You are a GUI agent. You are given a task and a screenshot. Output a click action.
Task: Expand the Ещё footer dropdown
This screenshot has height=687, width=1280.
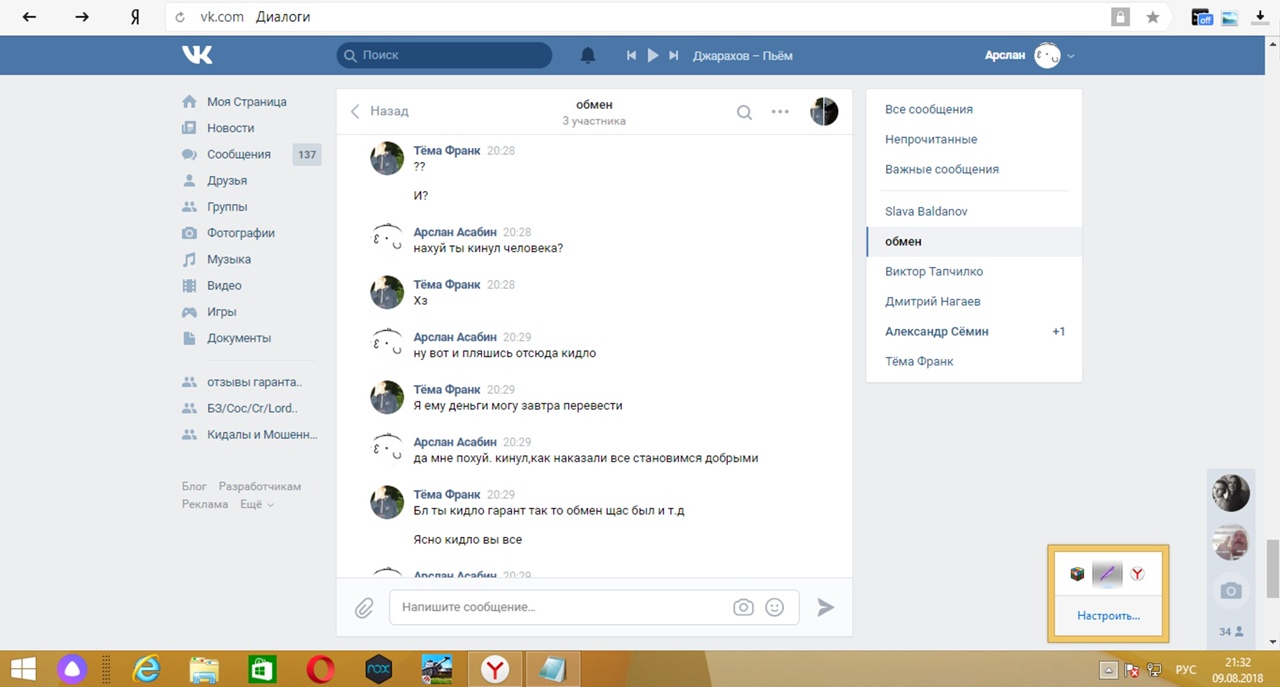click(x=256, y=505)
